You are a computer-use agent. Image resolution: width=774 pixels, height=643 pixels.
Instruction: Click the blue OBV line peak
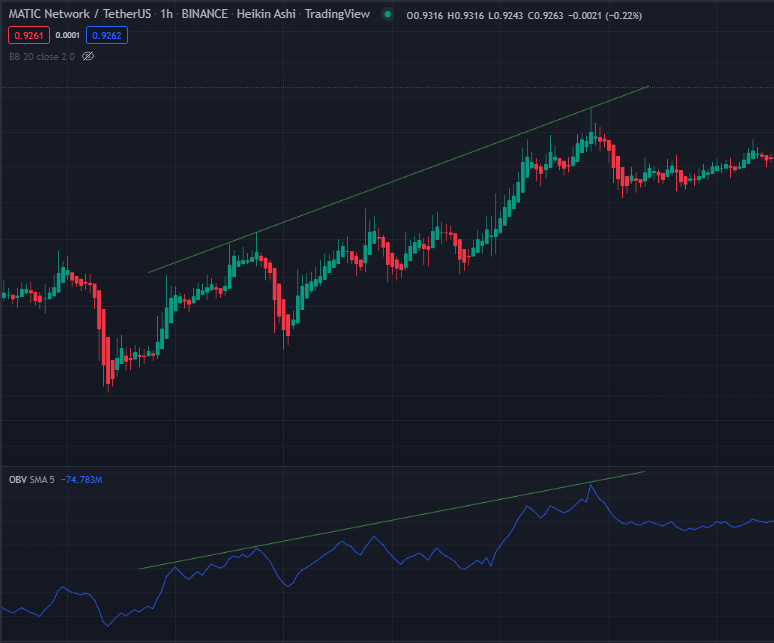[x=591, y=486]
